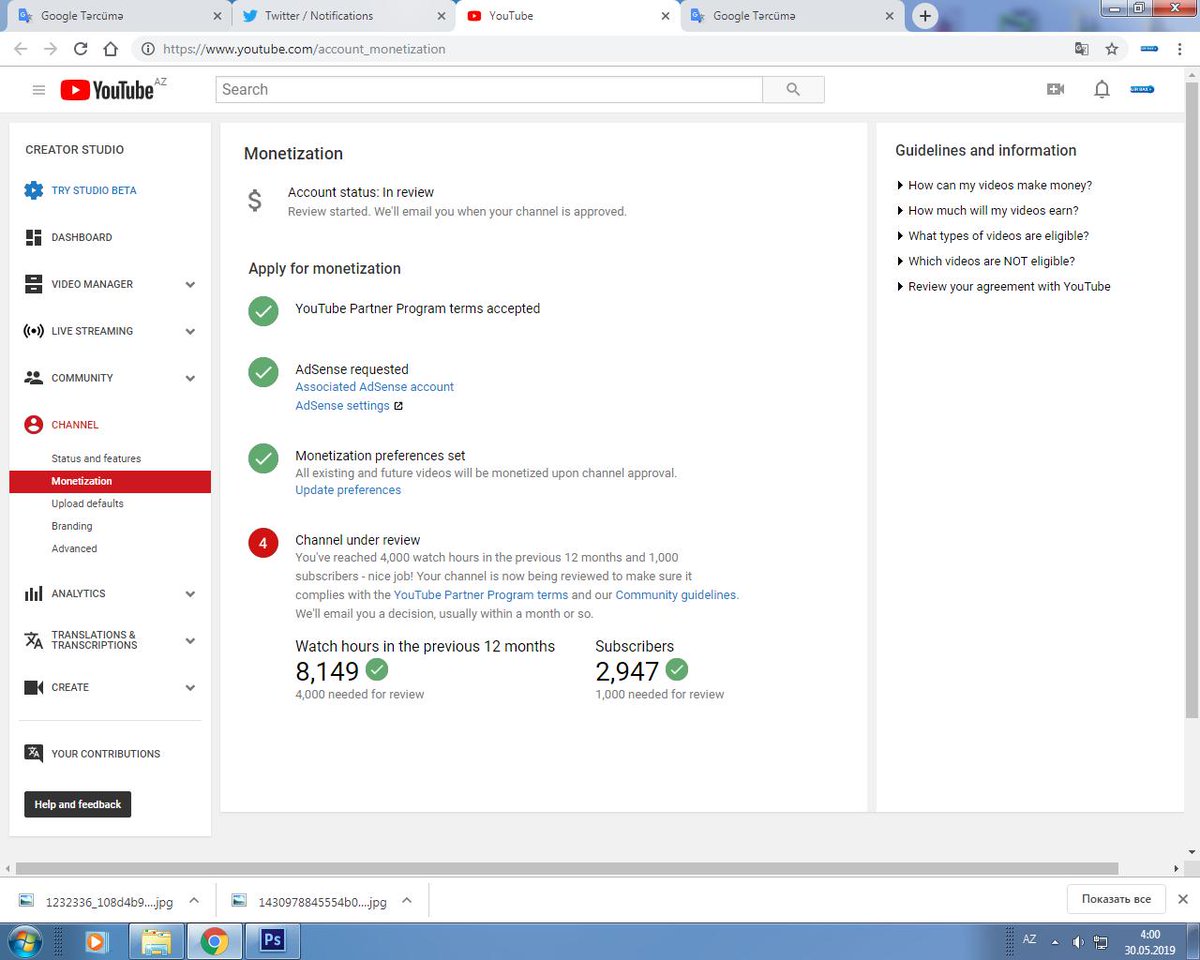Open the account avatar menu
Screen dimensions: 1200x960
(1142, 89)
